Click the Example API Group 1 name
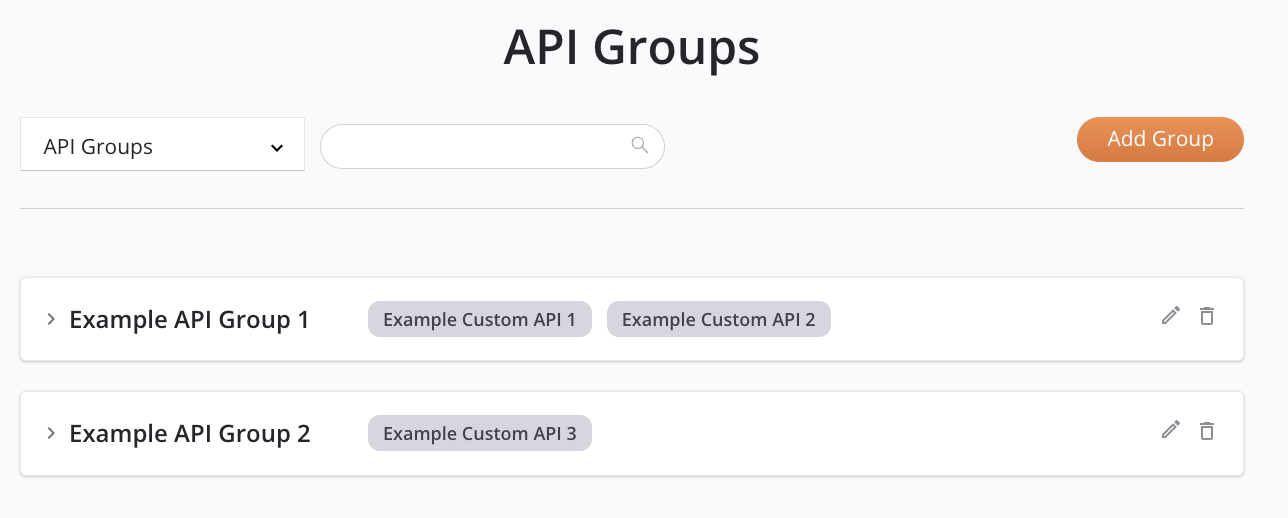Screen dimensions: 1288x518 [189, 320]
